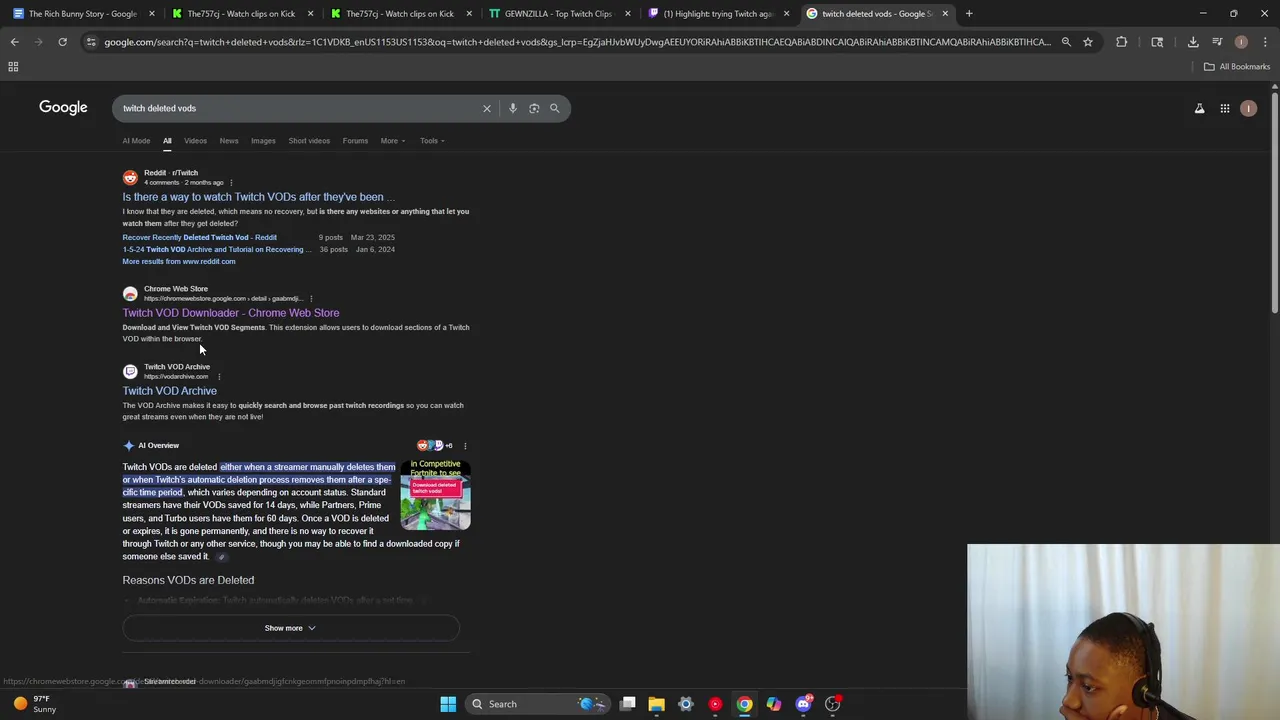Expand the More search filter dropdown

[x=392, y=141]
